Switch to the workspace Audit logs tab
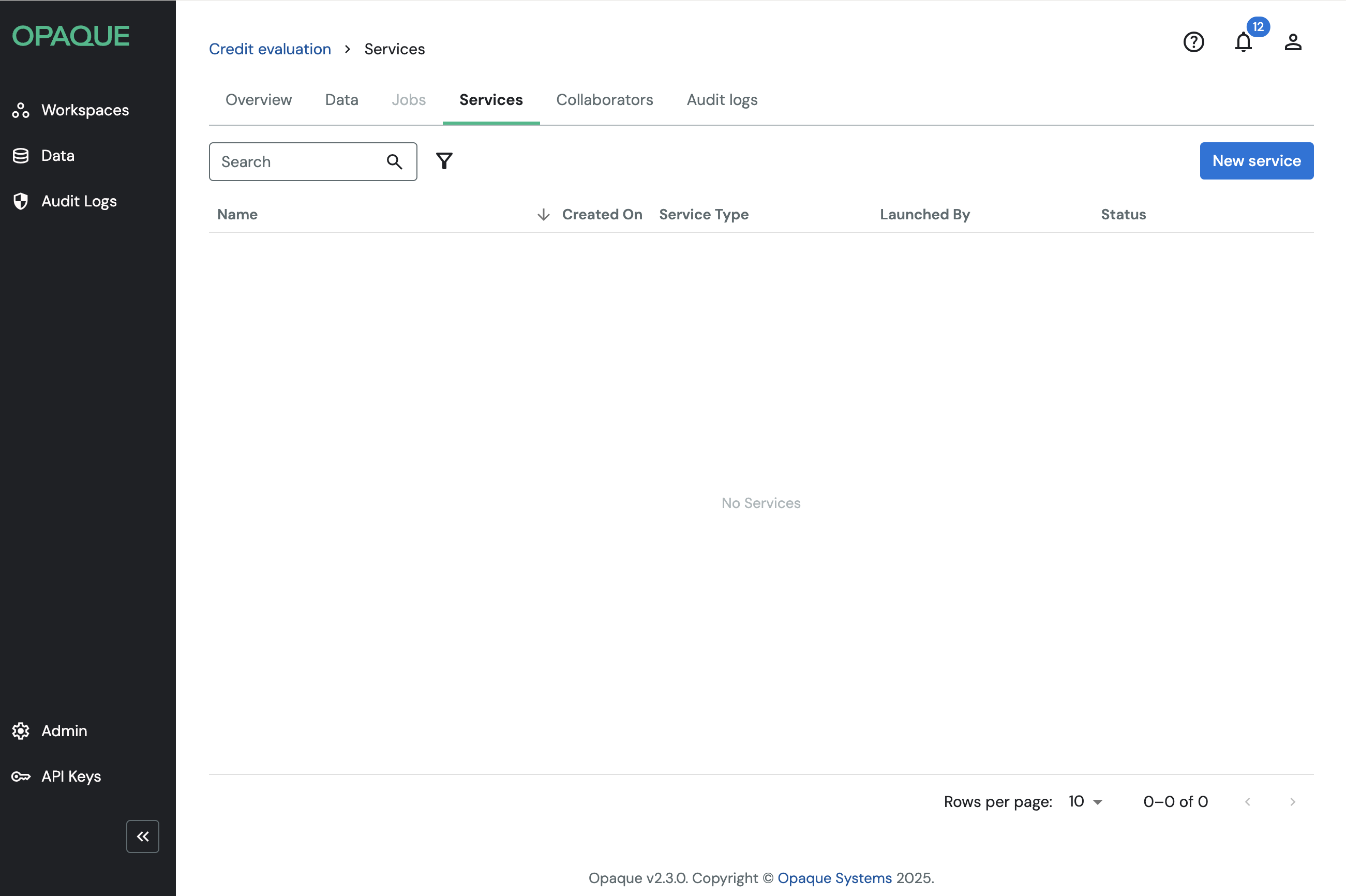 (x=722, y=99)
